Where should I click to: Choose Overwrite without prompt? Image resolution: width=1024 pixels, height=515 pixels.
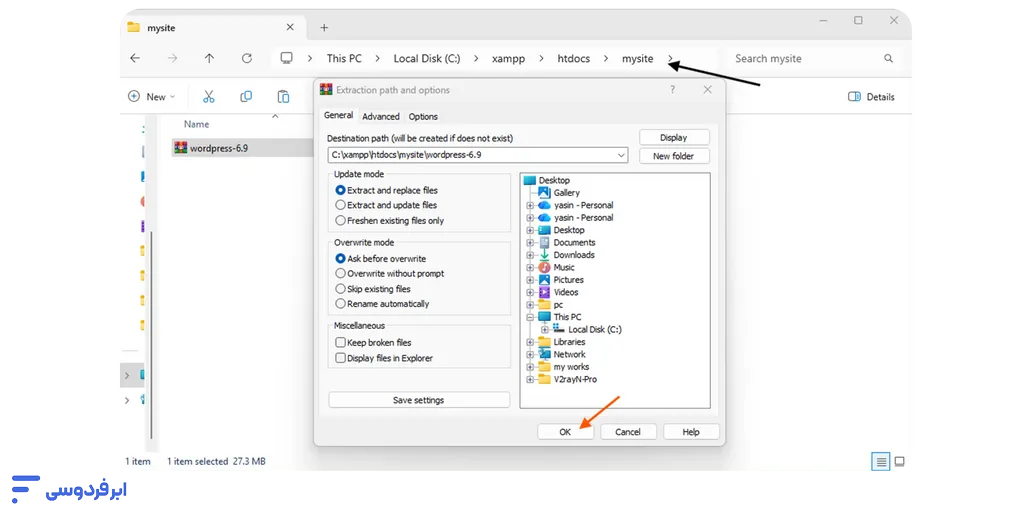click(341, 274)
